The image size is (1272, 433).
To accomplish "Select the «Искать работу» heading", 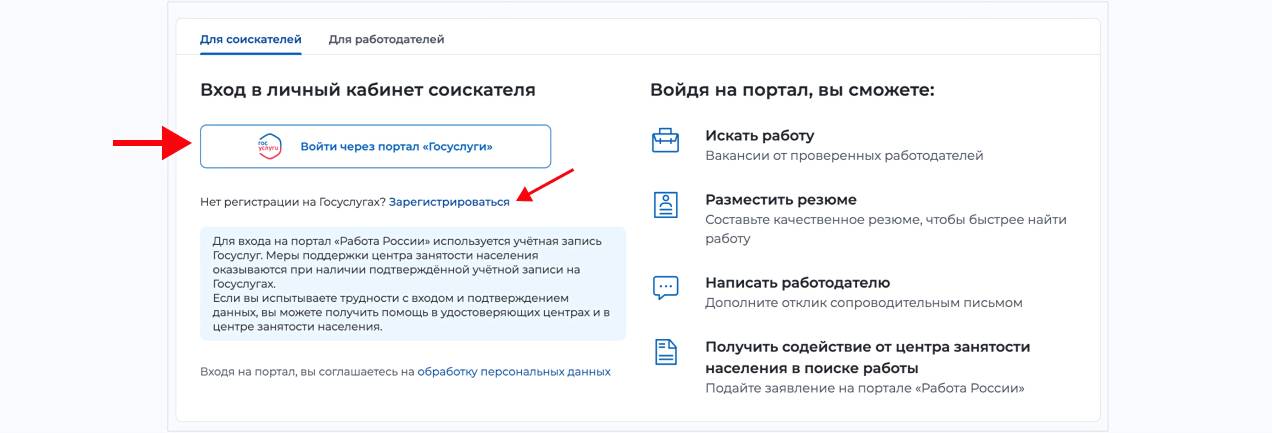I will tap(759, 135).
